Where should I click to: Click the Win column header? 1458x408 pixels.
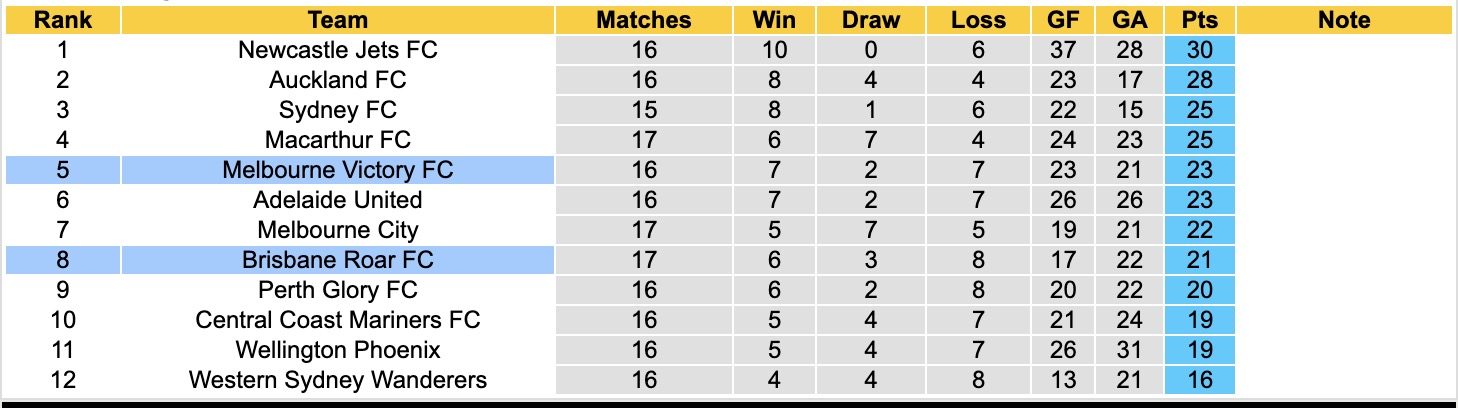[x=774, y=20]
